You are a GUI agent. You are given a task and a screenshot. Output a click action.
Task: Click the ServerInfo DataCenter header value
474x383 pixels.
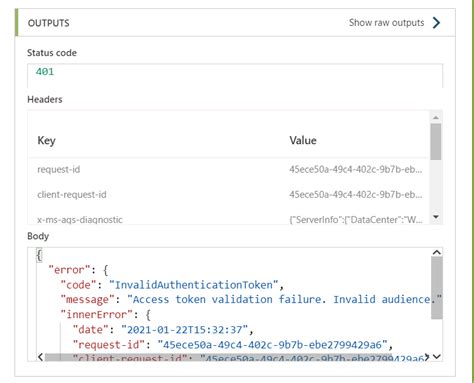pos(356,220)
